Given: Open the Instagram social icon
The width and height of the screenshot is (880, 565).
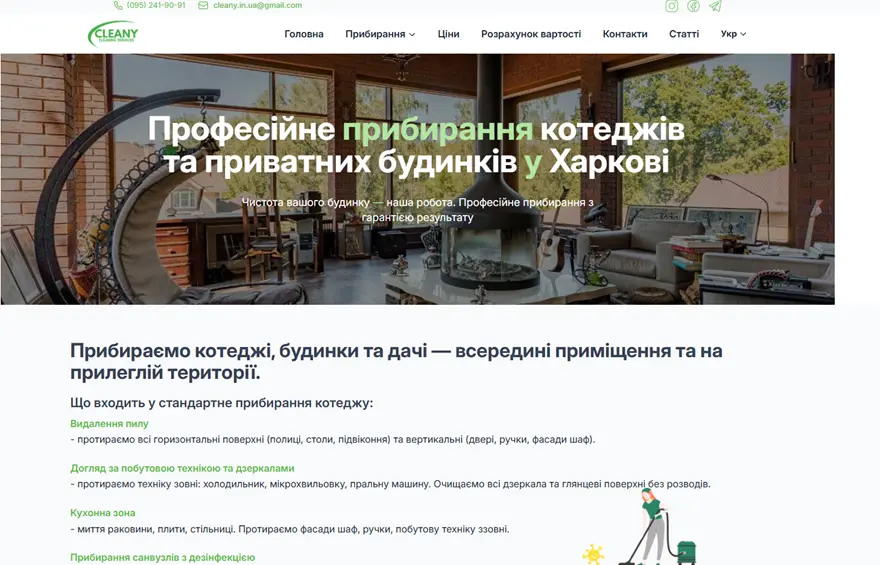Looking at the screenshot, I should coord(672,6).
